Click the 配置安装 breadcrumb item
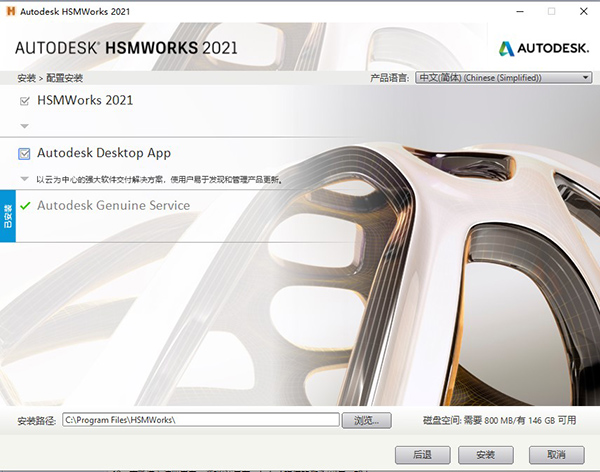 [64, 78]
